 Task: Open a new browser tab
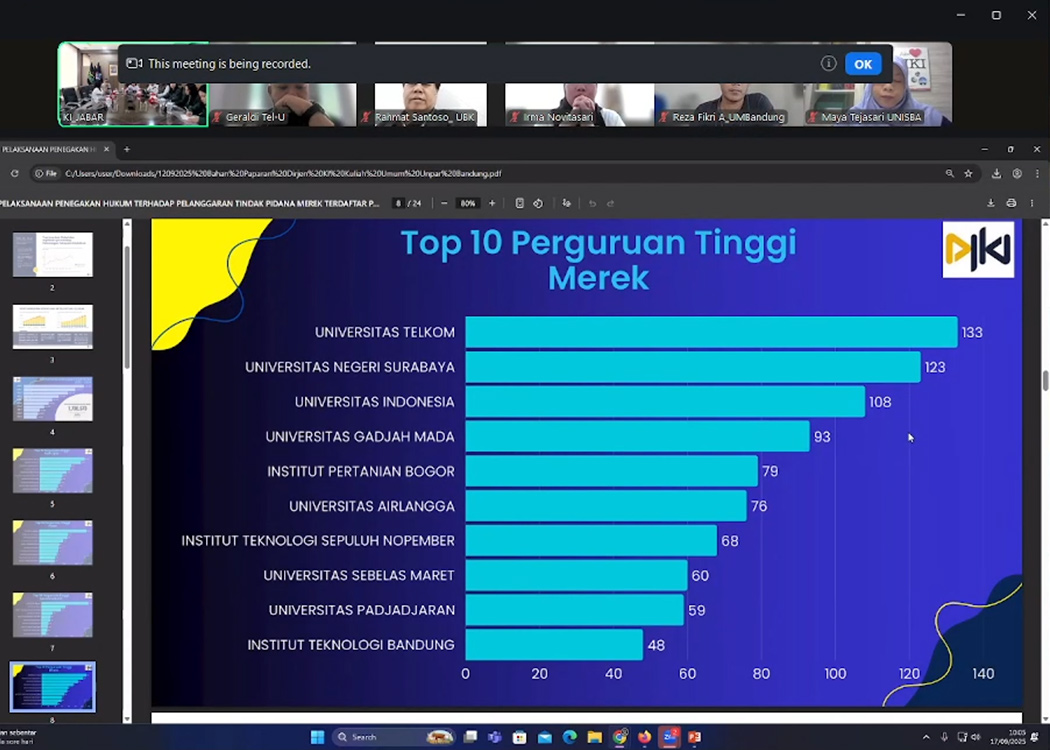tap(126, 149)
